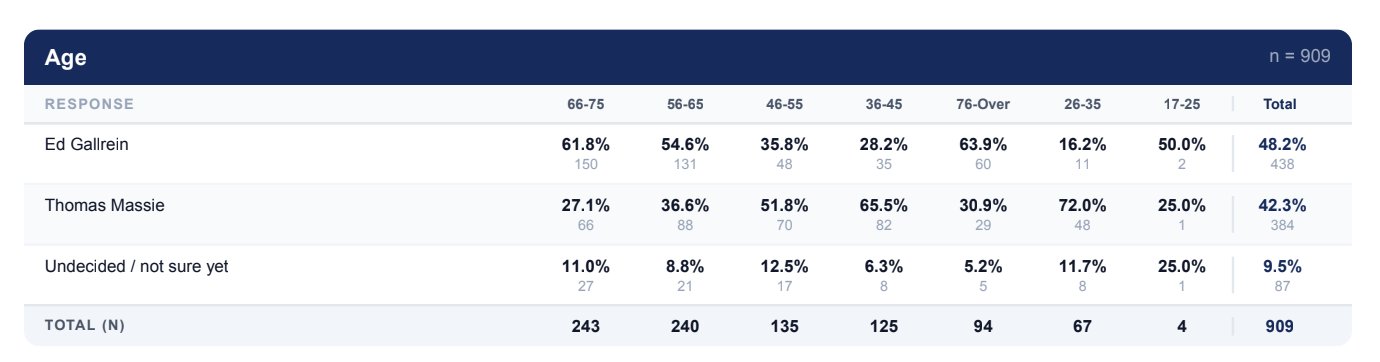Click the 36-45 column header
1380x362 pixels.
884,104
